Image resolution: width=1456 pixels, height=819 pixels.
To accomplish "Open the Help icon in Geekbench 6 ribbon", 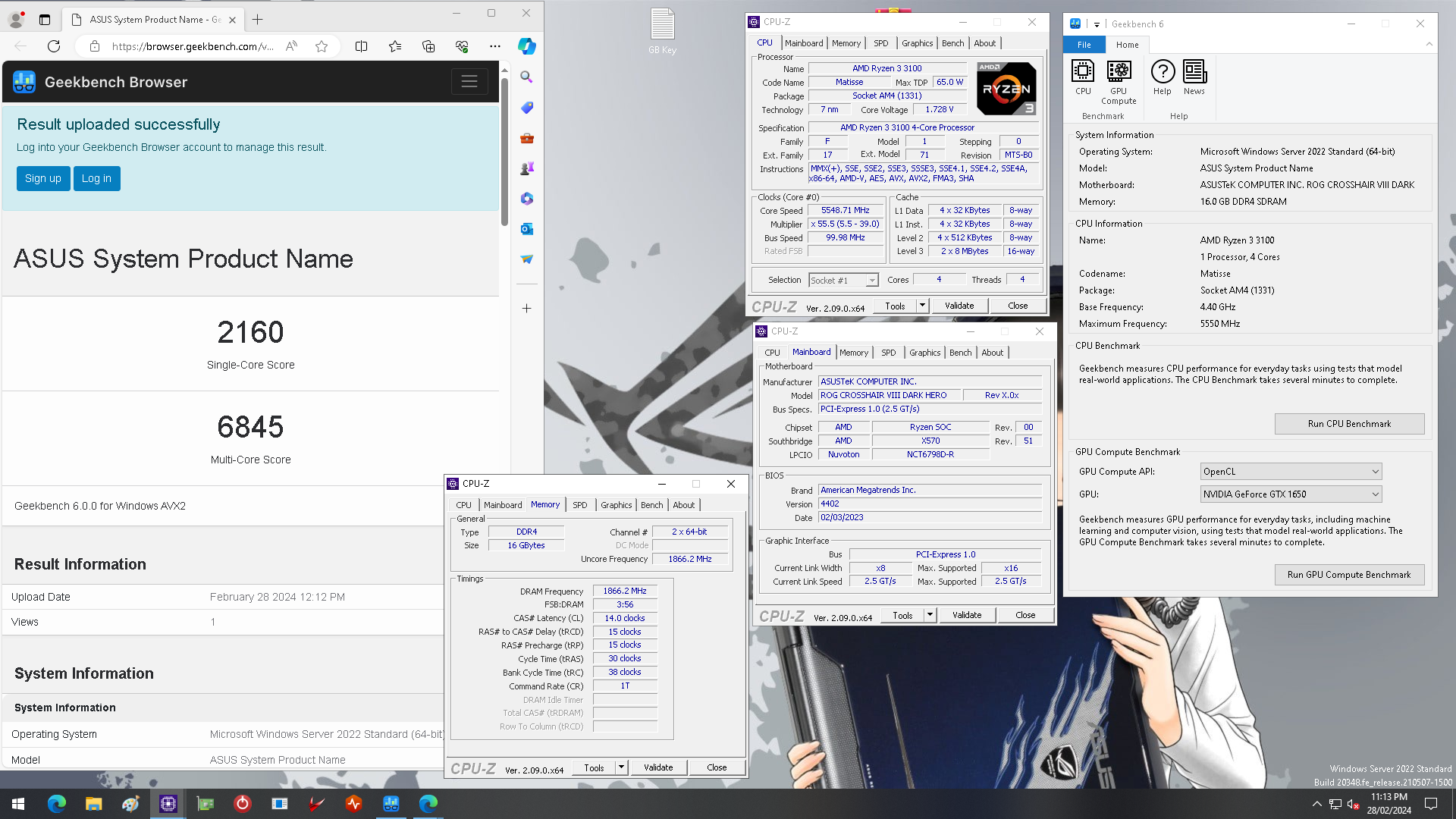I will coord(1163,77).
